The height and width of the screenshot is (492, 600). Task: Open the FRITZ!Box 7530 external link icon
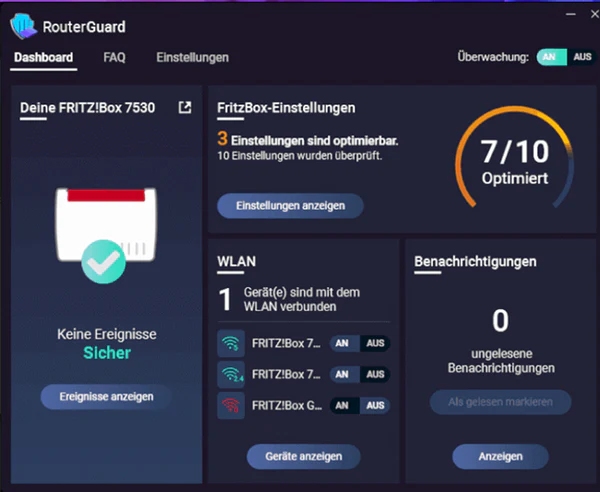click(x=185, y=107)
